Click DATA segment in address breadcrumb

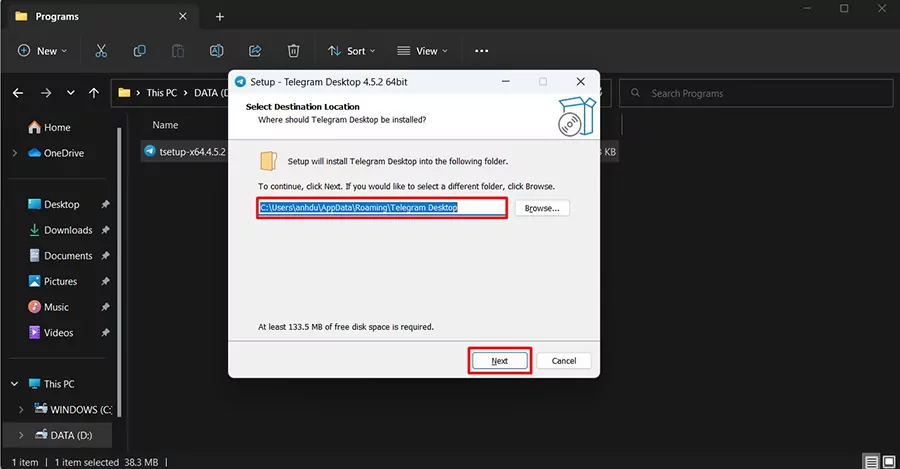210,93
